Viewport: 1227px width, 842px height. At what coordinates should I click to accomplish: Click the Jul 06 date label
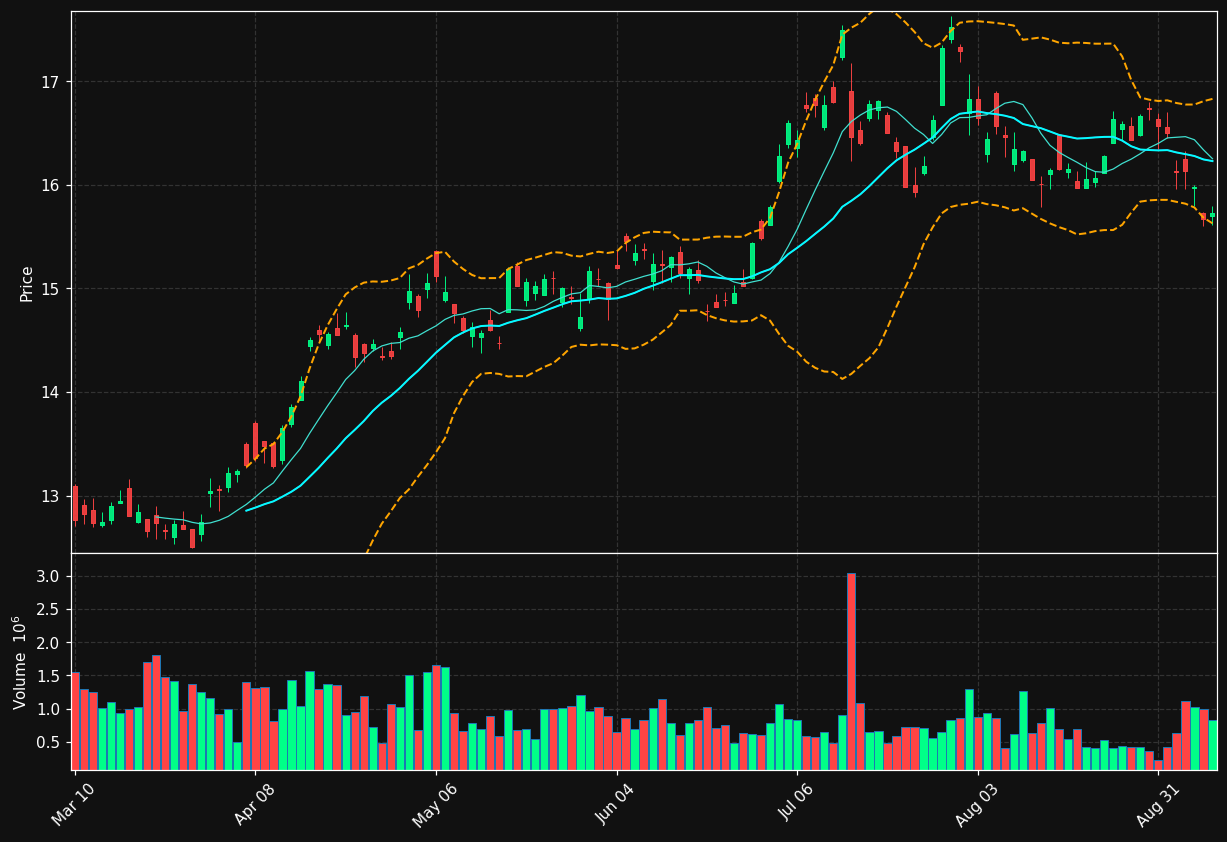797,804
